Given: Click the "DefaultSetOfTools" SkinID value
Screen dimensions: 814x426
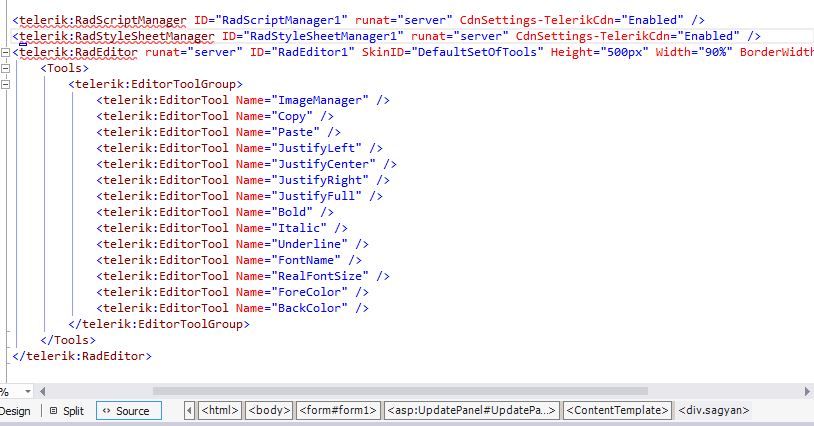Looking at the screenshot, I should (477, 52).
